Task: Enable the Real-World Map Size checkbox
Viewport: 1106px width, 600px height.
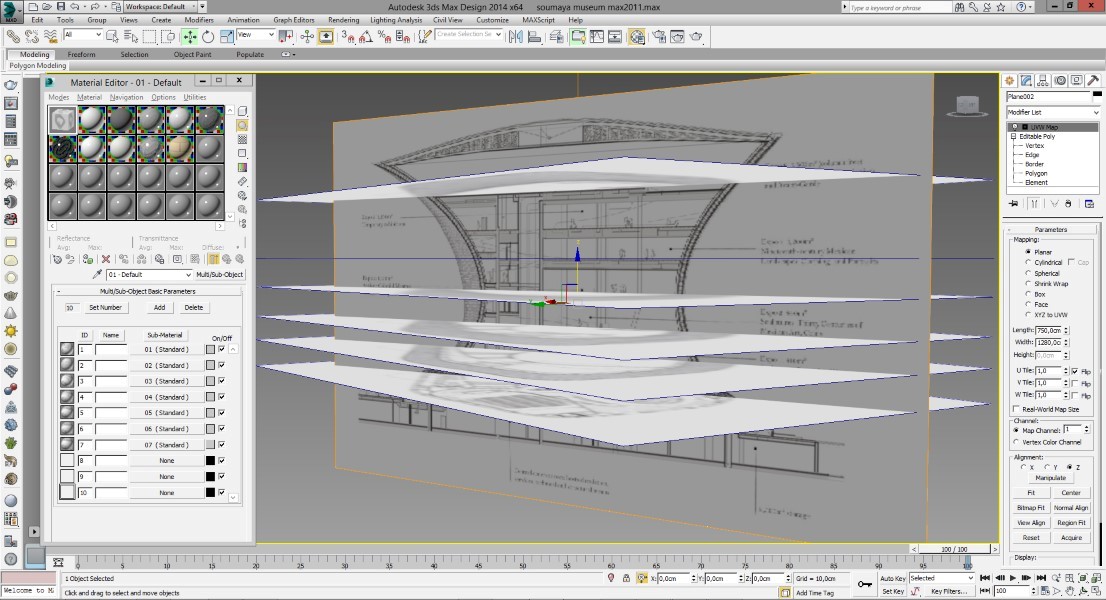Action: pyautogui.click(x=1016, y=409)
